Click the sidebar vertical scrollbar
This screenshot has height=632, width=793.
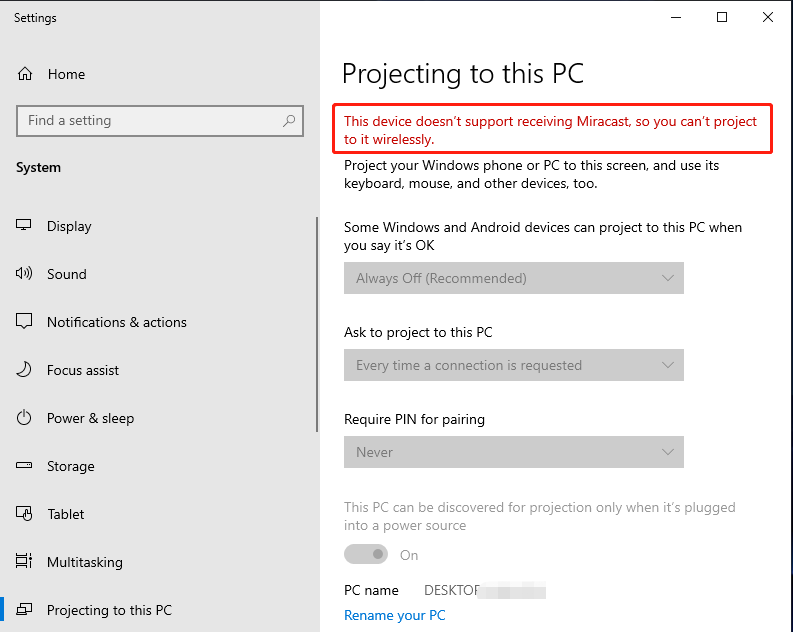(317, 325)
